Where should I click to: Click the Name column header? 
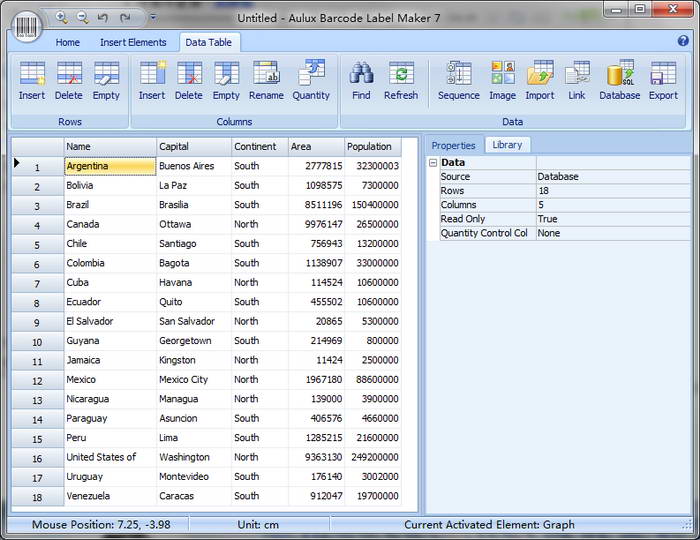tap(110, 147)
